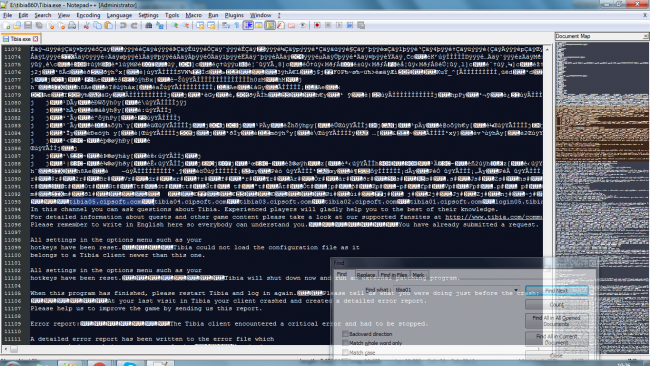
Task: Click the Open folder toolbar icon
Action: [17, 26]
